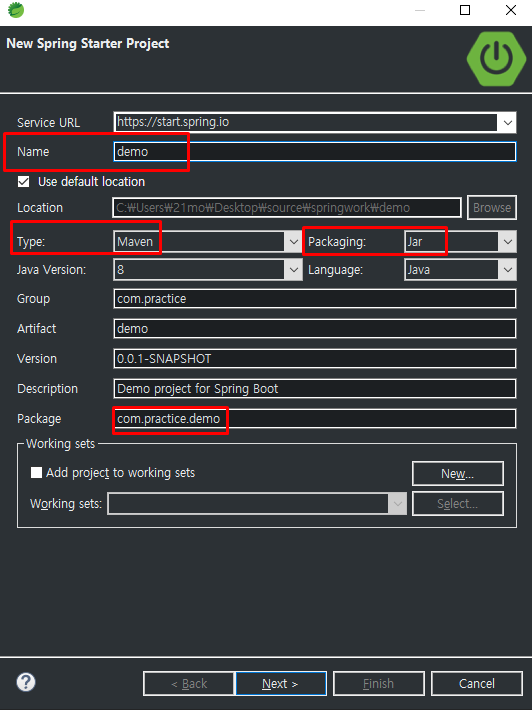The image size is (532, 710).
Task: Click the Finish button
Action: coord(379,683)
